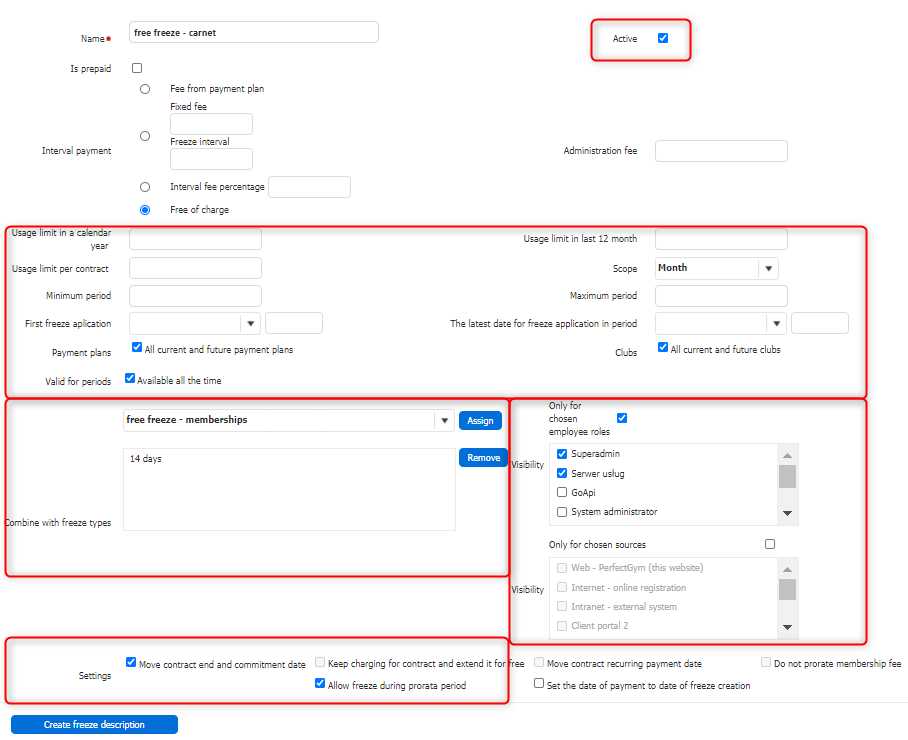Check the GoApi role checkbox
The width and height of the screenshot is (908, 740).
[562, 492]
